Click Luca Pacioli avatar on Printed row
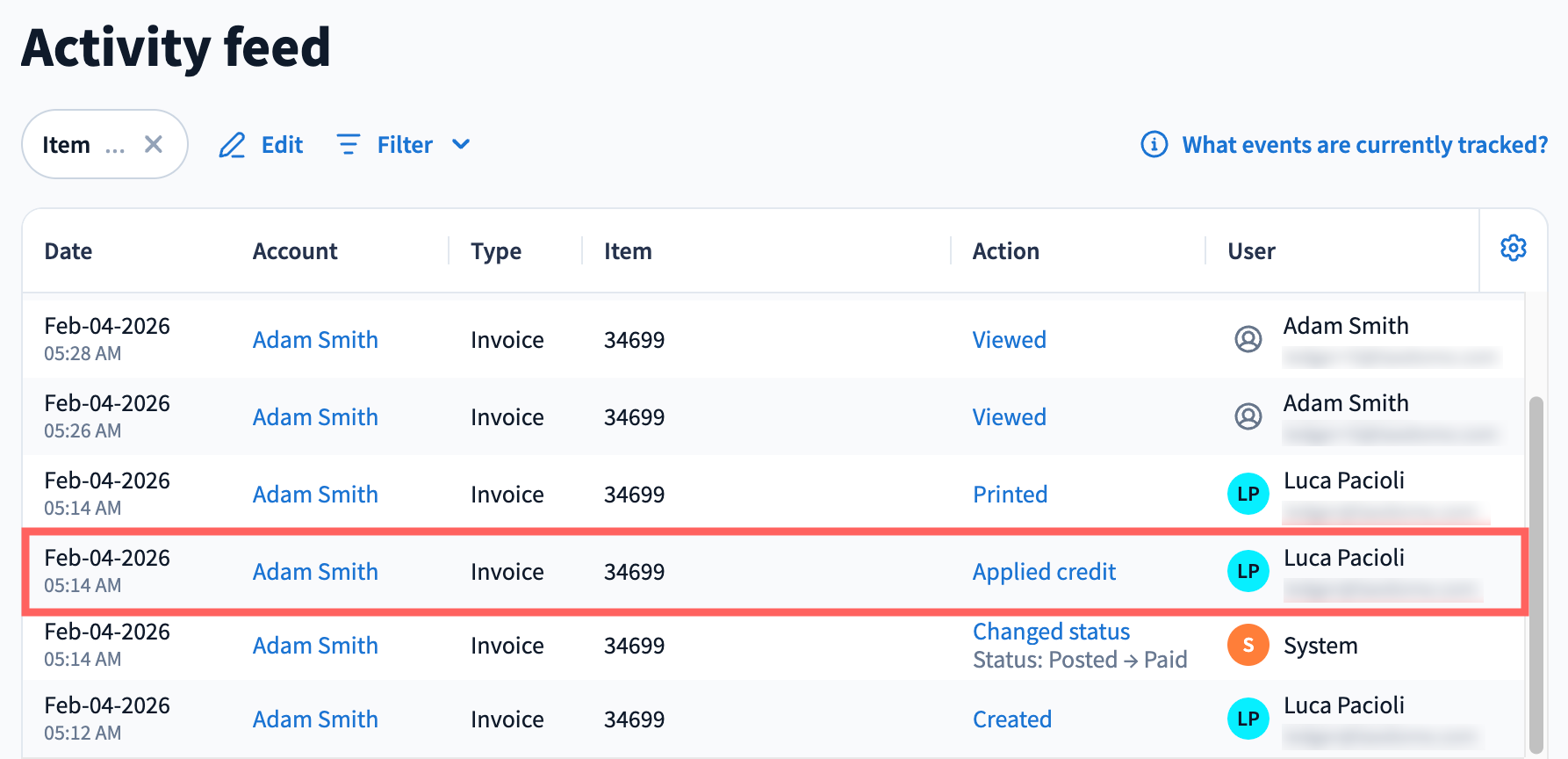This screenshot has width=1568, height=759. pos(1248,494)
